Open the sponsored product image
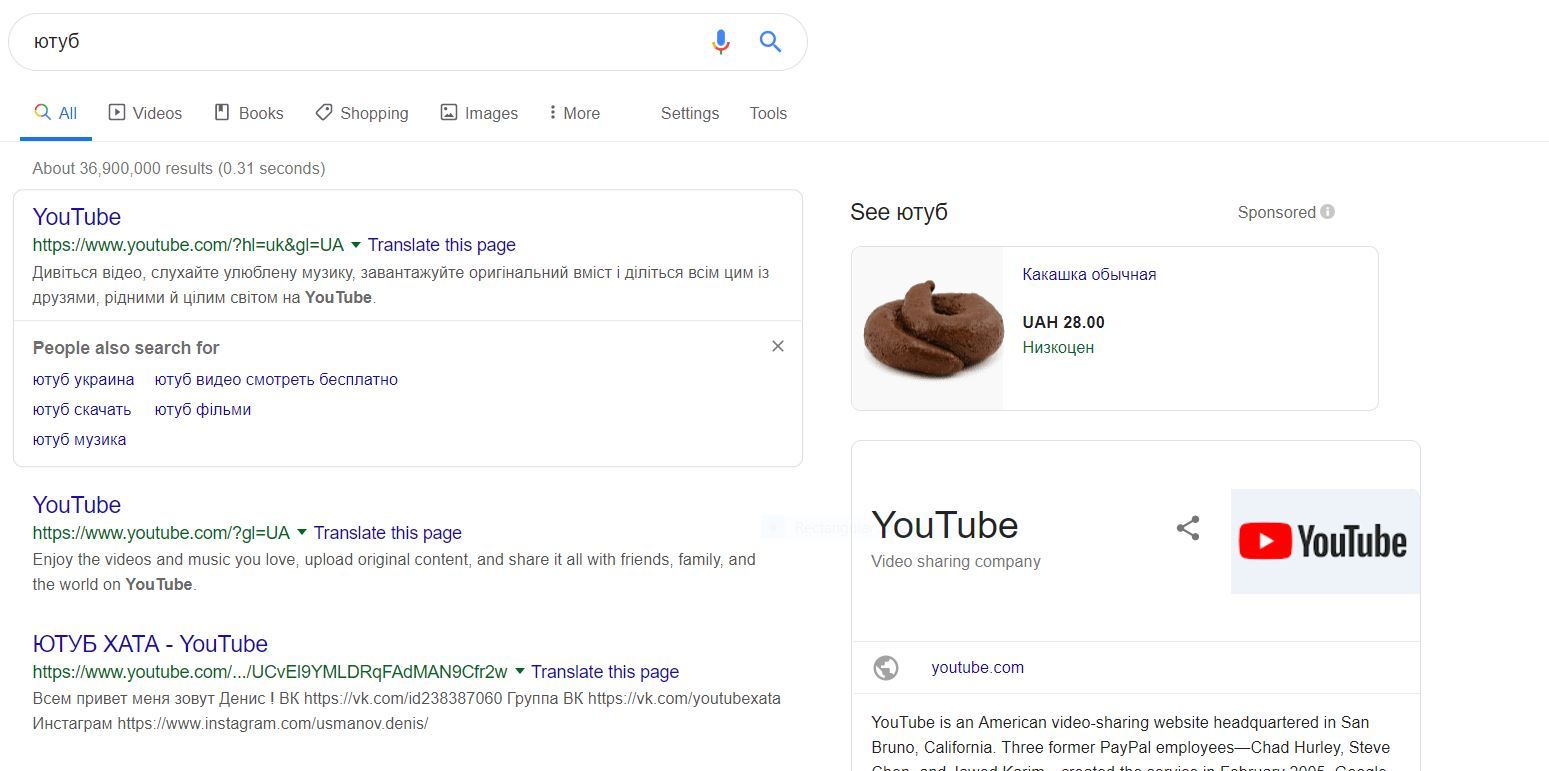 pyautogui.click(x=927, y=328)
